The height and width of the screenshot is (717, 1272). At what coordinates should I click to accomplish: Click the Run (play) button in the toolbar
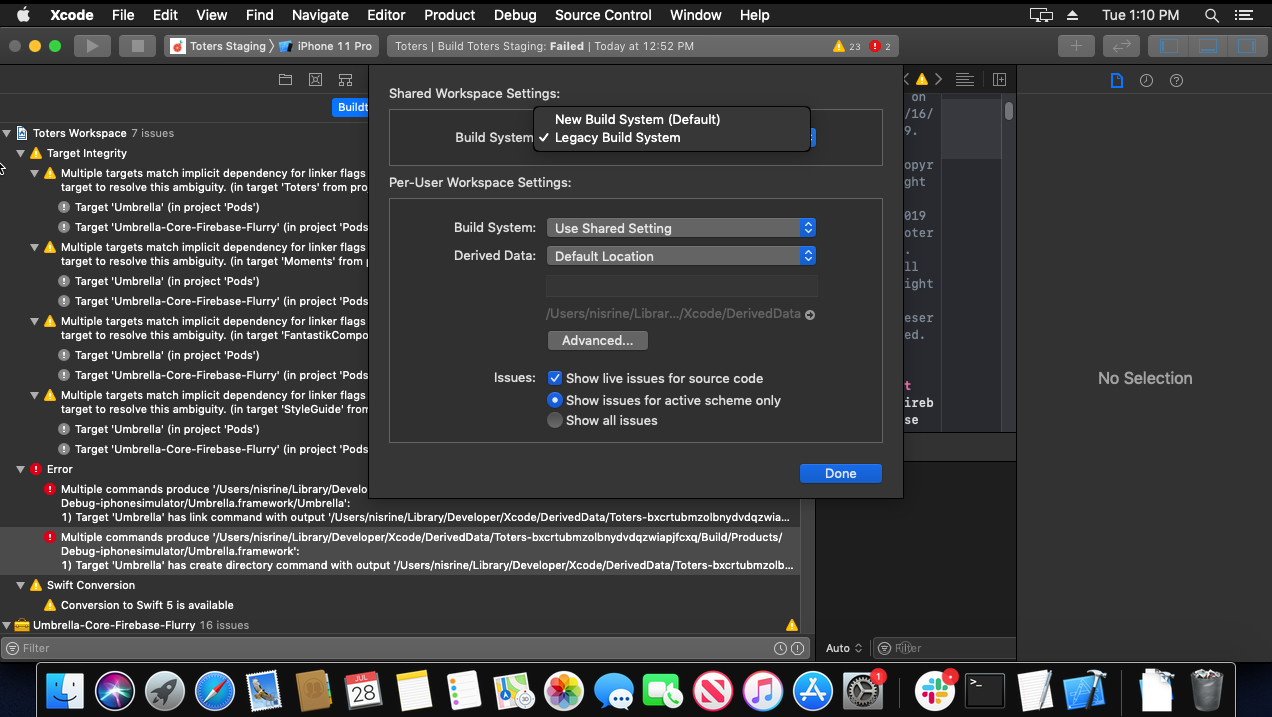point(93,46)
